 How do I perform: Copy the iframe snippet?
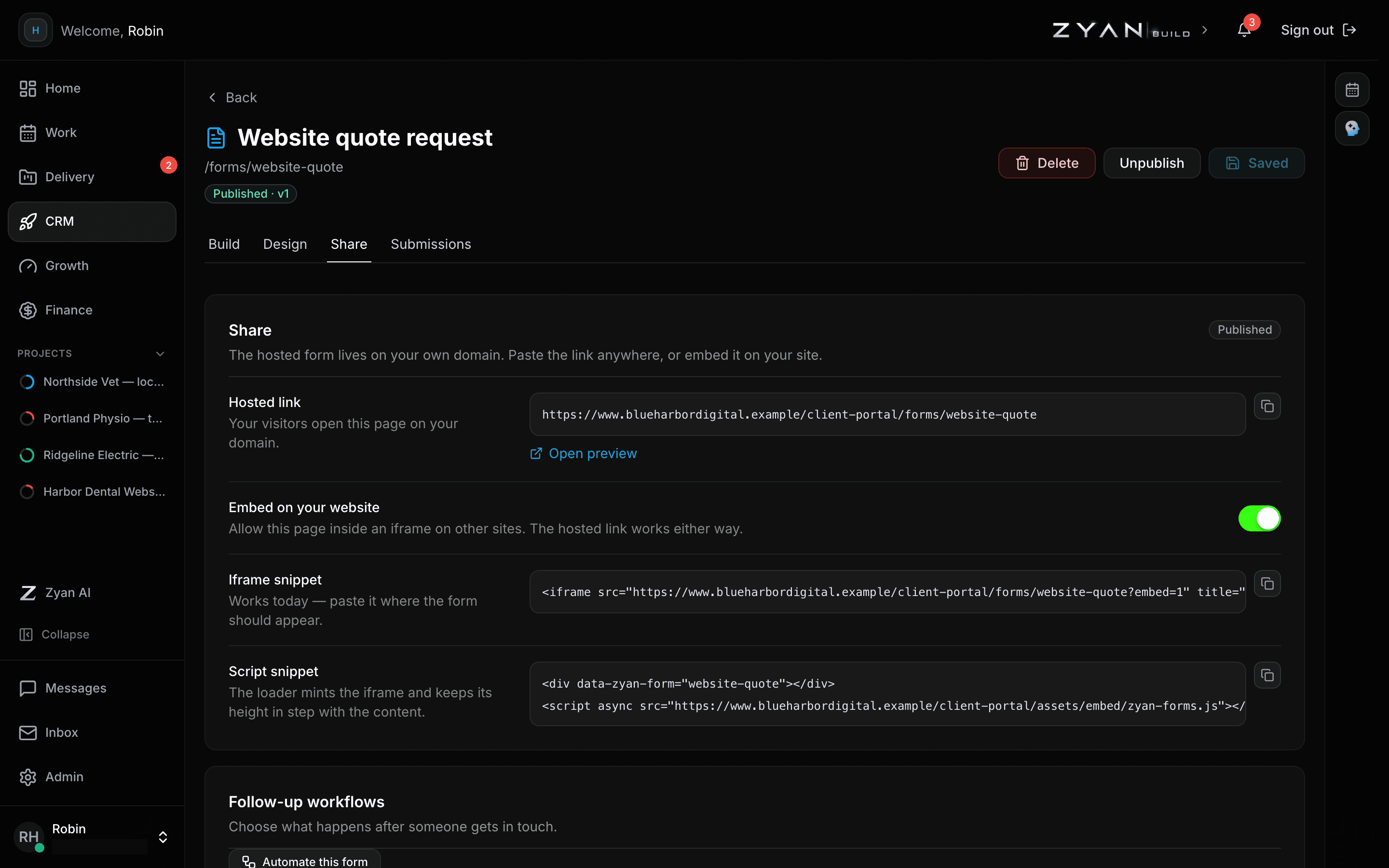click(1267, 584)
